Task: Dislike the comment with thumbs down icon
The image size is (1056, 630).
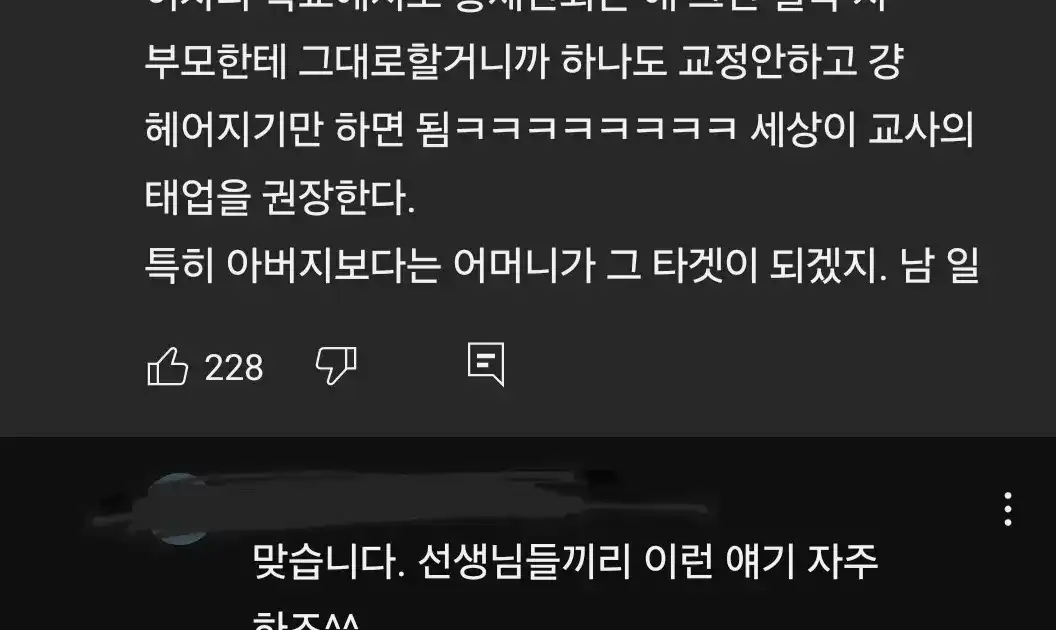Action: coord(336,367)
